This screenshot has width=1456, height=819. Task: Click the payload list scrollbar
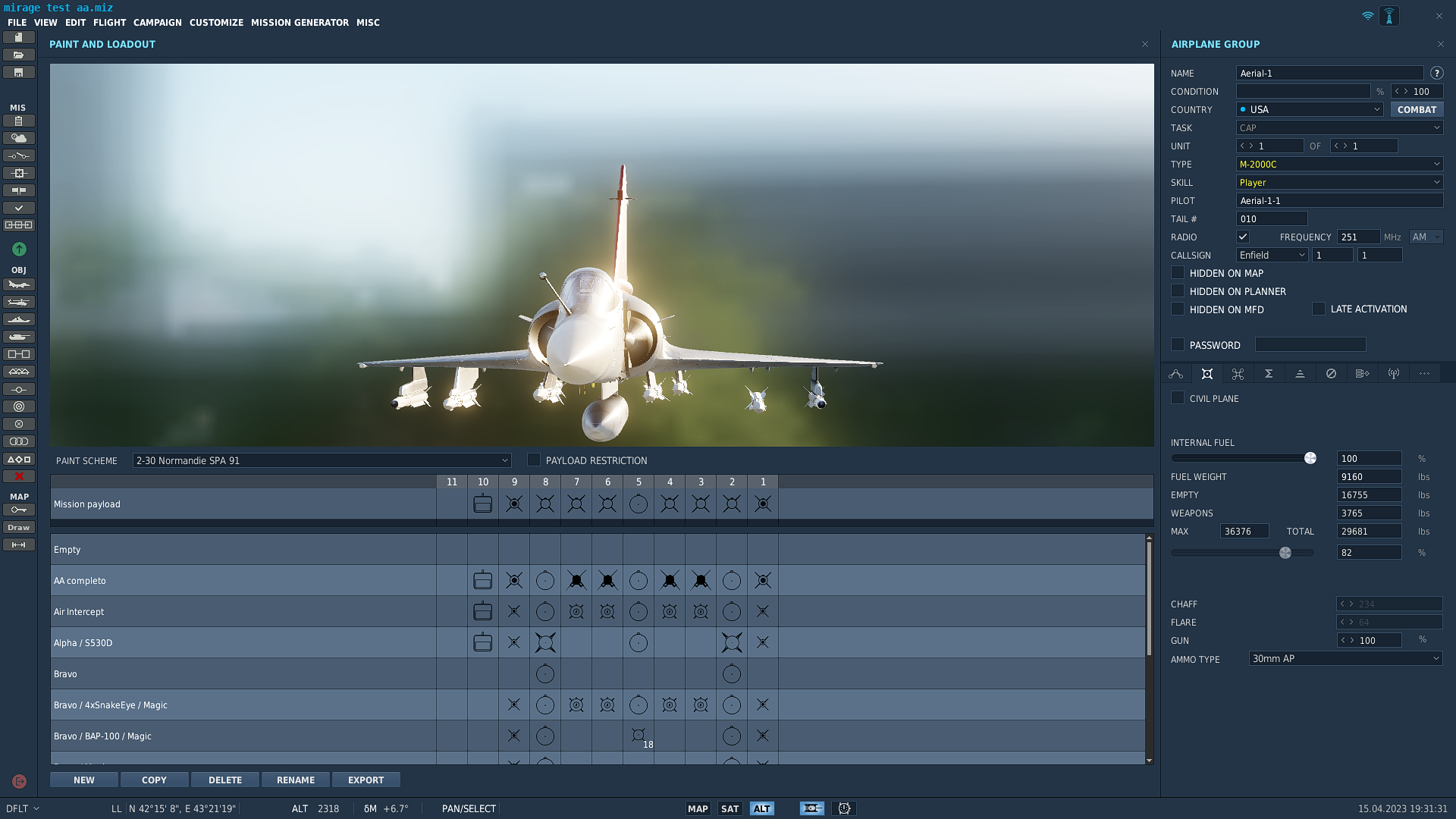pos(1149,598)
